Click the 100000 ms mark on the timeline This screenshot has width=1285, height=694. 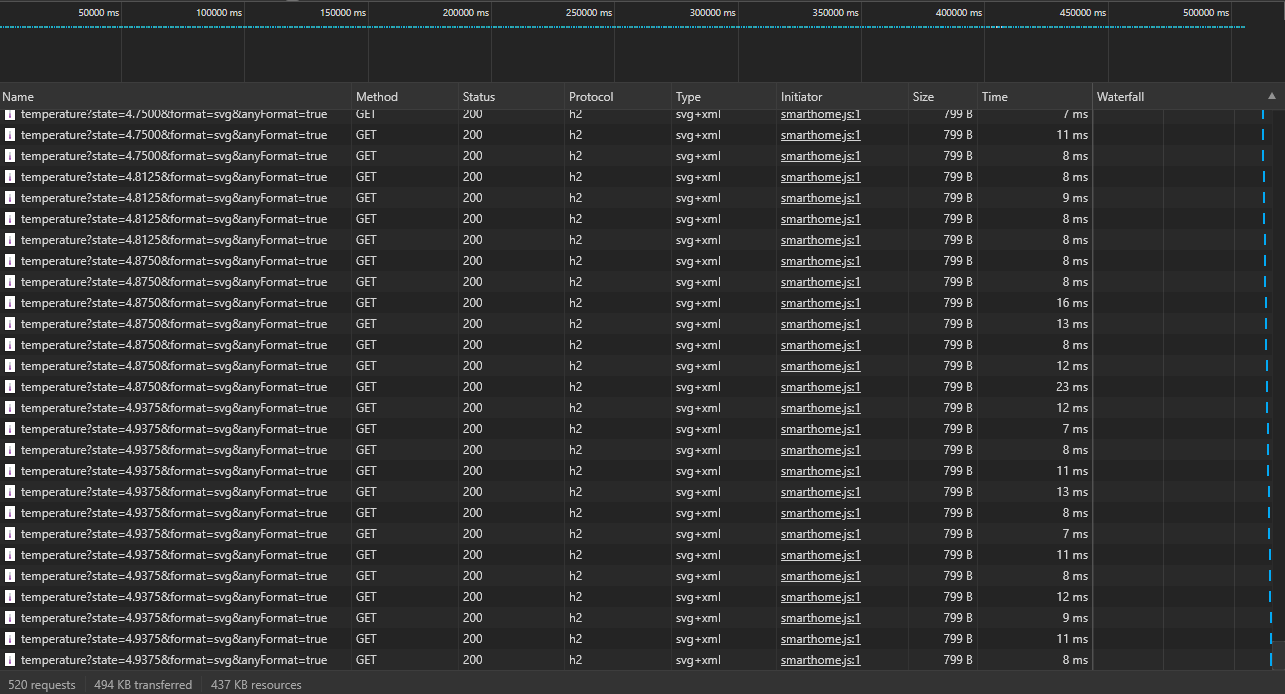[218, 13]
